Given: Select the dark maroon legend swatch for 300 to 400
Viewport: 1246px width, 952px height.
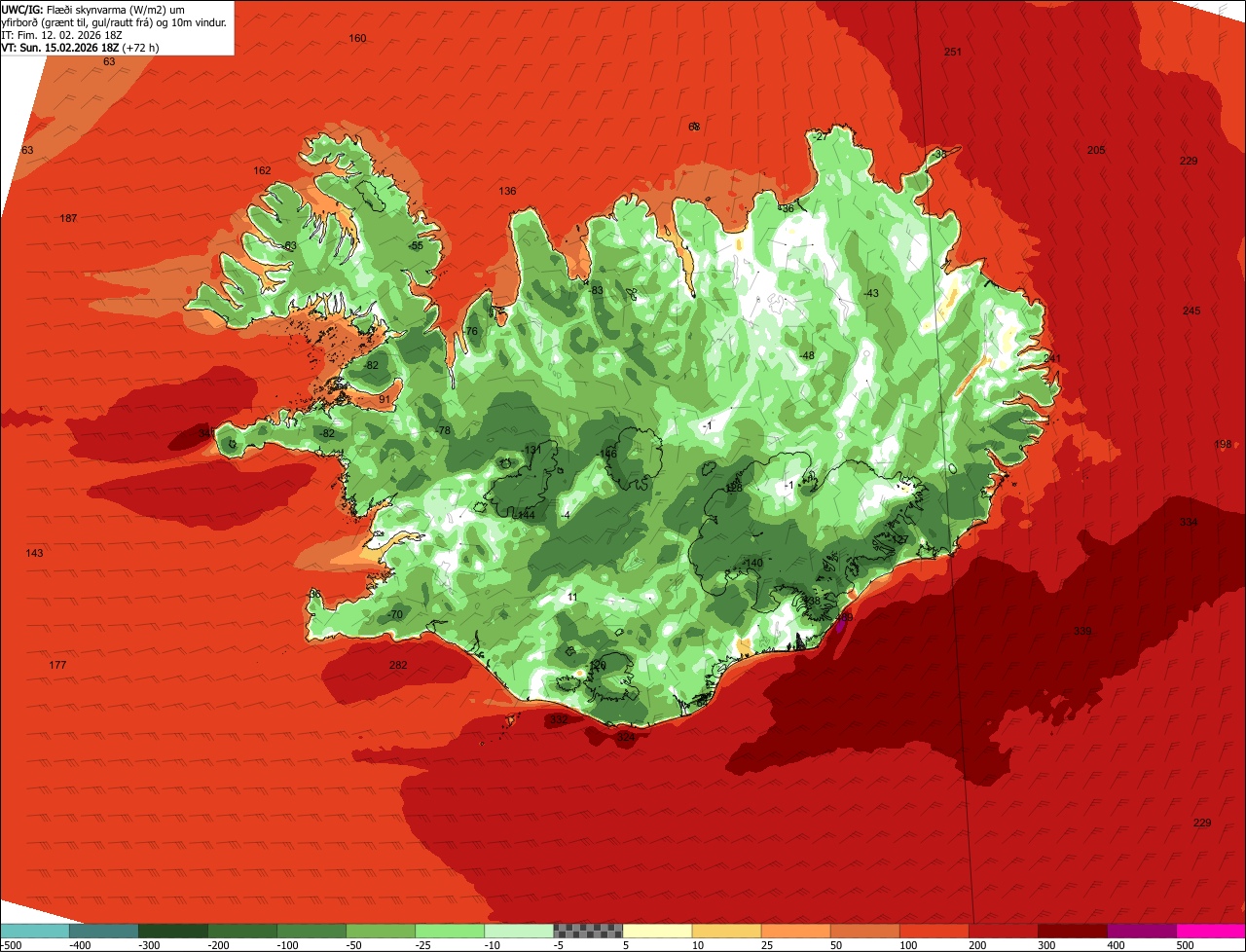Looking at the screenshot, I should point(1072,931).
